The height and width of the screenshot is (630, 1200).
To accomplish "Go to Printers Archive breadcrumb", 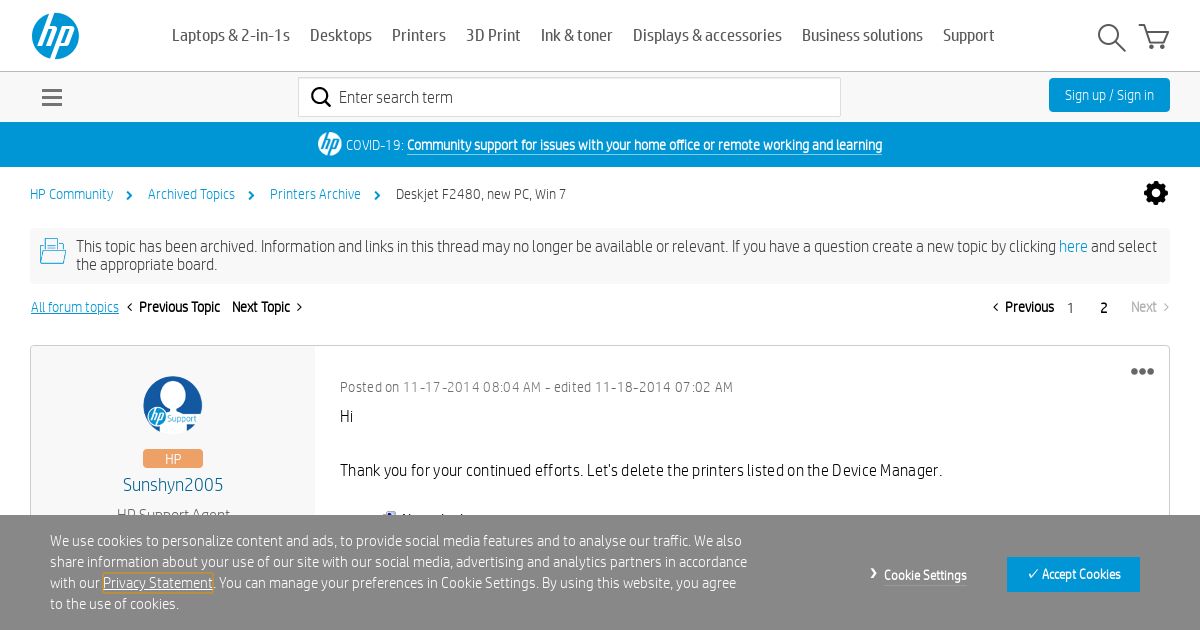I will pyautogui.click(x=315, y=194).
